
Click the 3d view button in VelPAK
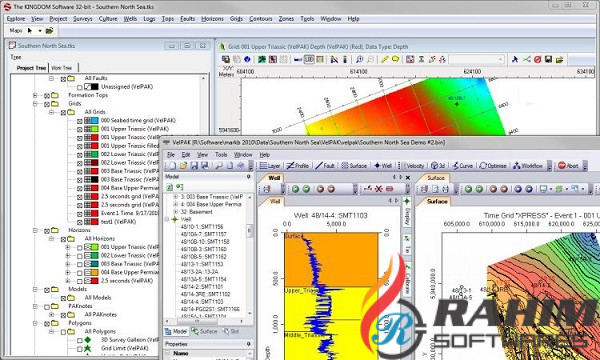[438, 166]
